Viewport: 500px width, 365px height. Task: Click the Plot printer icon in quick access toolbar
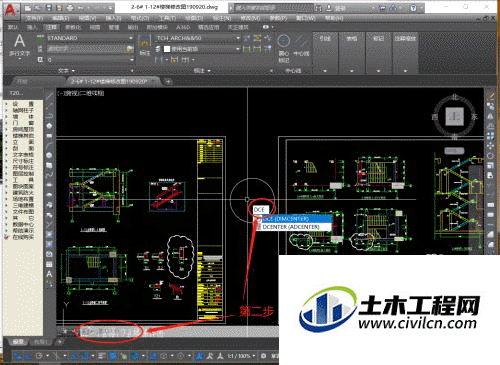click(70, 8)
